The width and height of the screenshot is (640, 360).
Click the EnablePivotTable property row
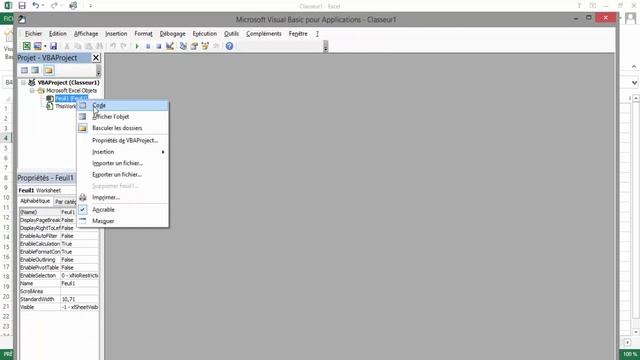(x=59, y=268)
